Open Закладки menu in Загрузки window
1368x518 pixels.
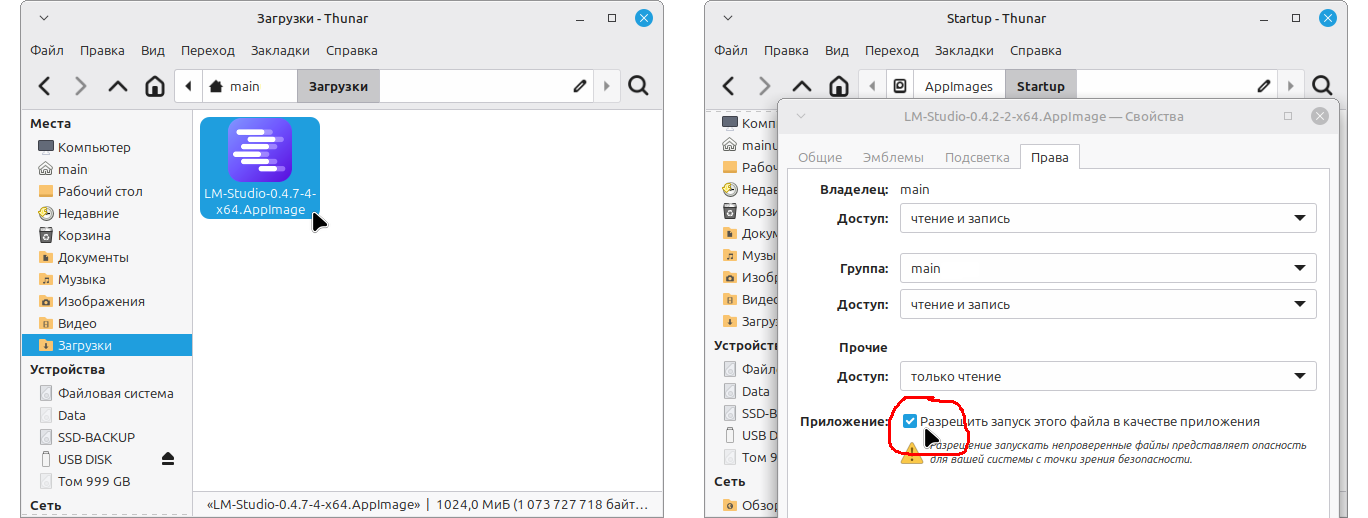coord(280,50)
